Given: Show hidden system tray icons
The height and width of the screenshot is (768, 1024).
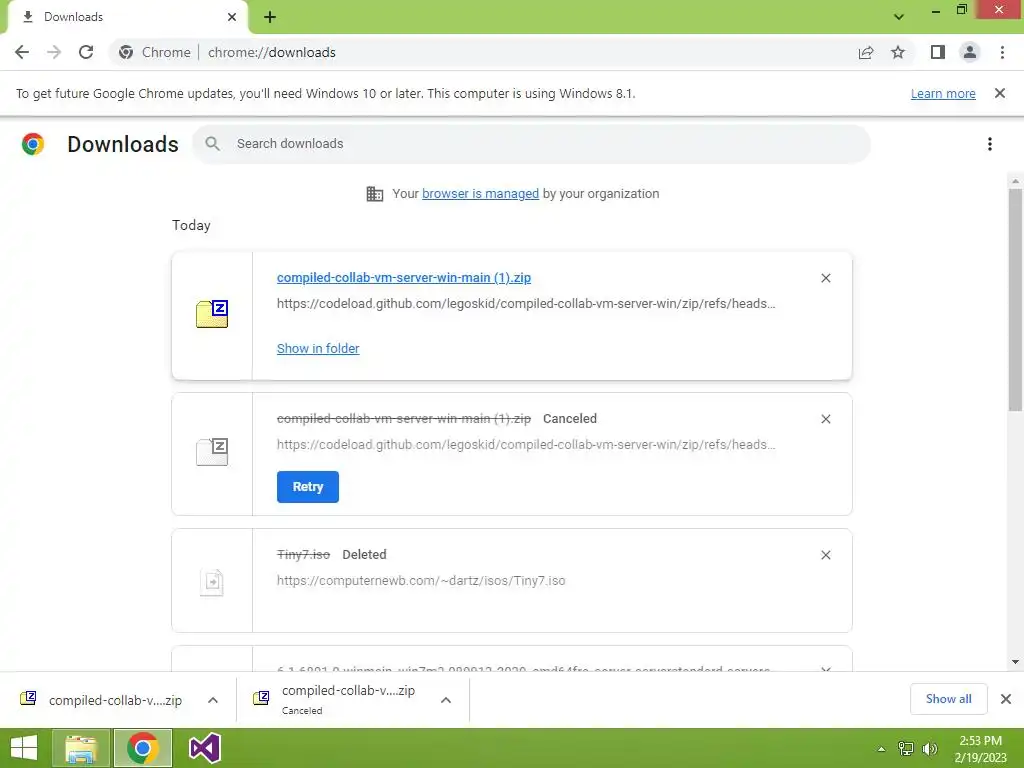Looking at the screenshot, I should tap(881, 749).
